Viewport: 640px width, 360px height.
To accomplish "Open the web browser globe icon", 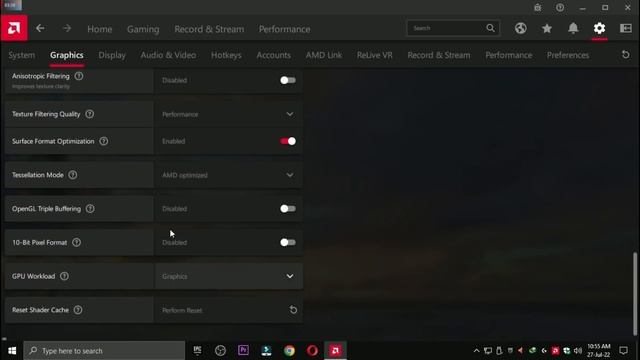I will [520, 28].
